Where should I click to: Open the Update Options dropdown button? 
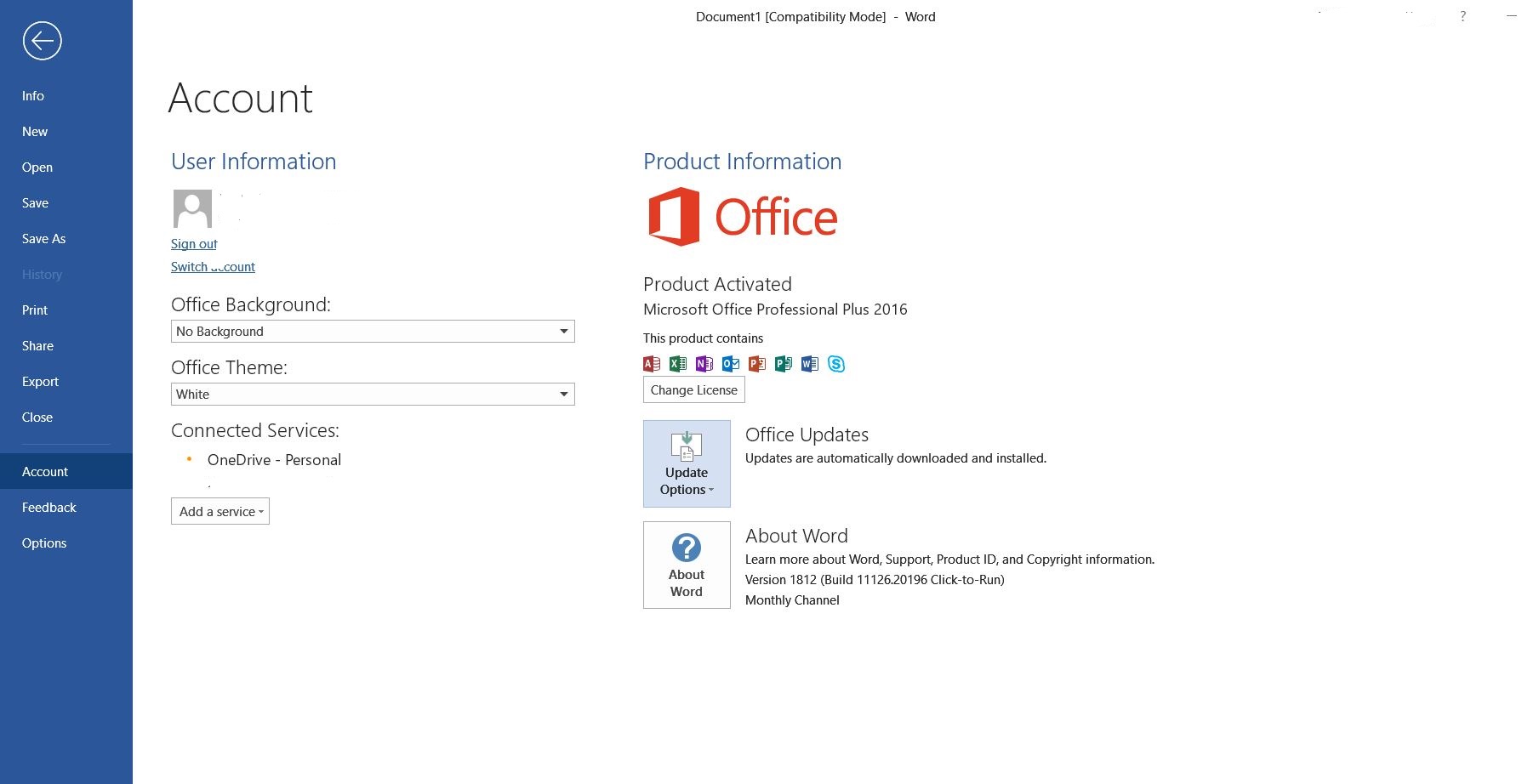click(687, 463)
